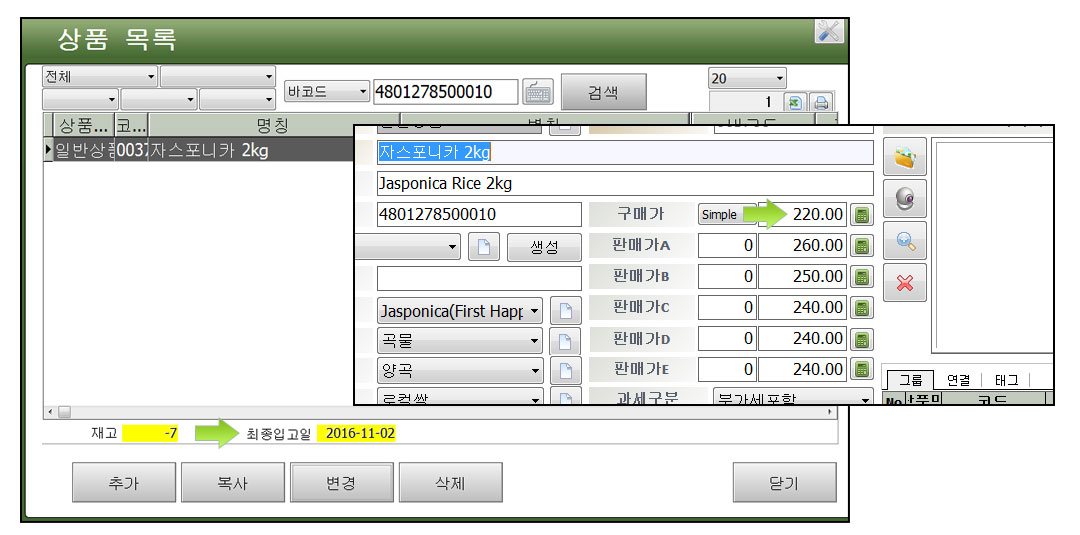Open calculator for 판매가A 260.00

860,246
